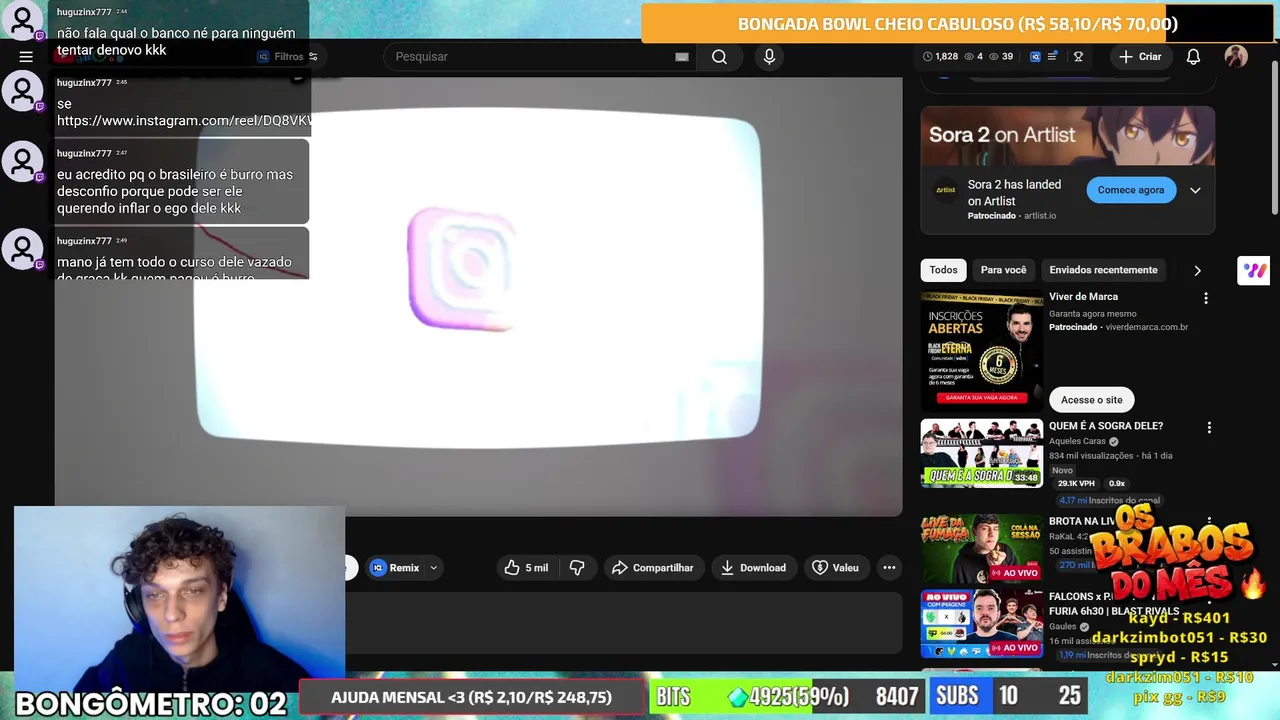Show more filter chips with right arrow
Image resolution: width=1280 pixels, height=720 pixels.
click(1197, 271)
